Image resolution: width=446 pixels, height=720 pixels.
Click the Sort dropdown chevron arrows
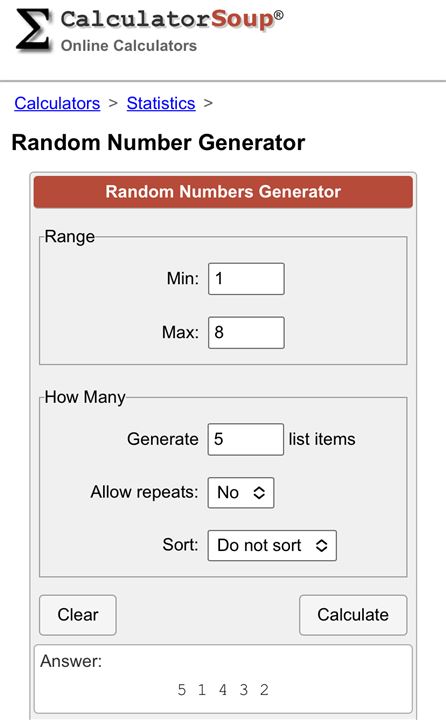tap(322, 546)
